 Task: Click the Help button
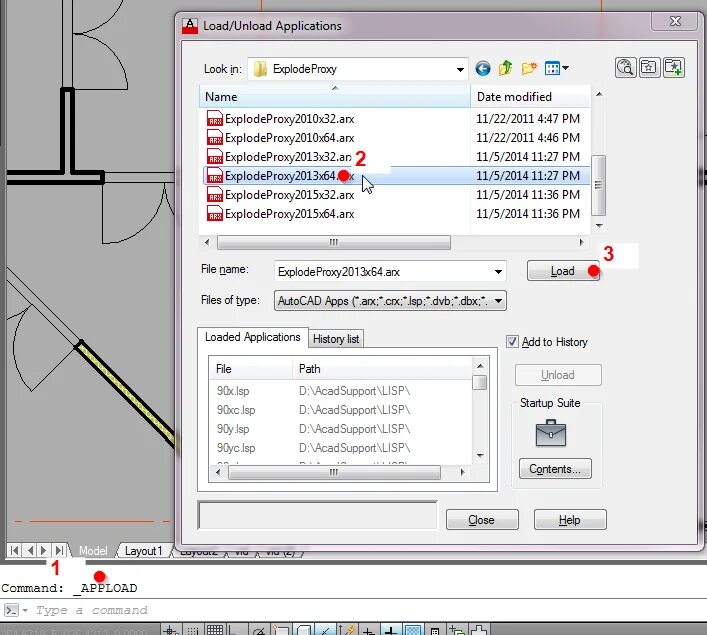(569, 520)
